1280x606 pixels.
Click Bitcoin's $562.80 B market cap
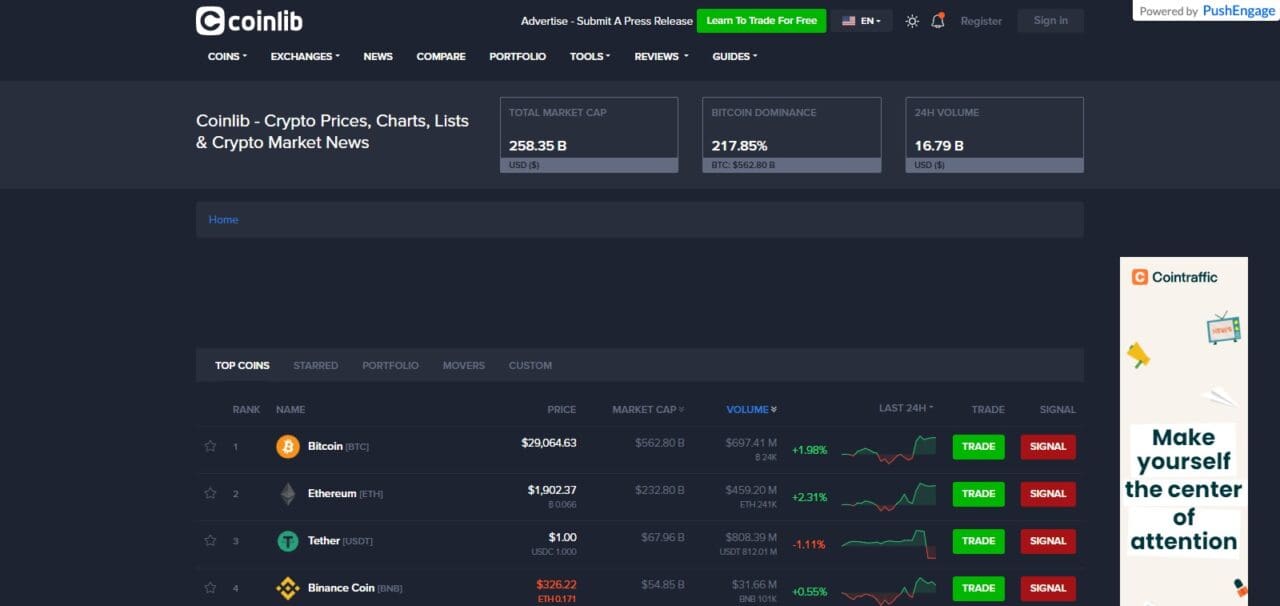click(x=660, y=442)
